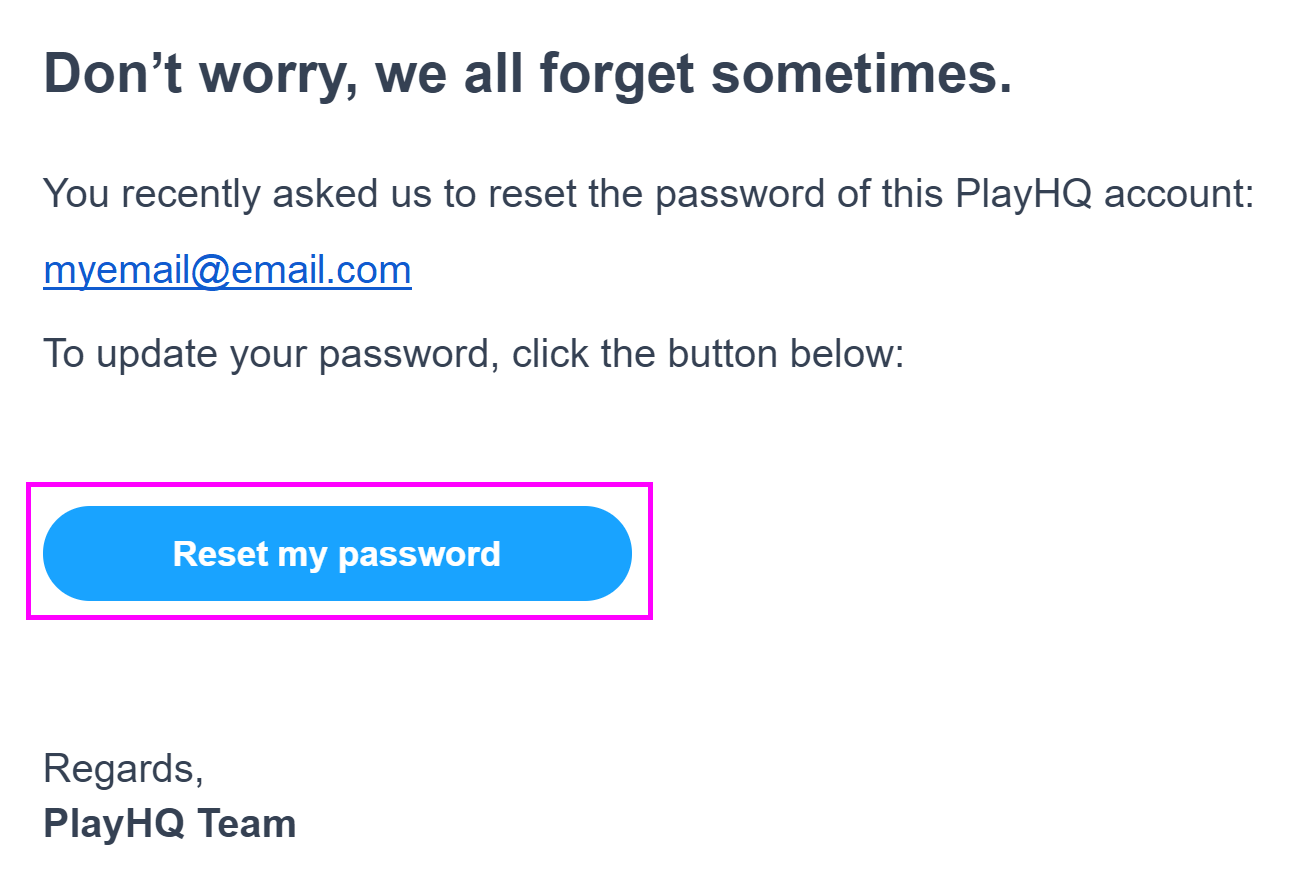Screen dimensions: 1312x887
Task: Click the word "account:" ending the sentence
Action: (1178, 192)
